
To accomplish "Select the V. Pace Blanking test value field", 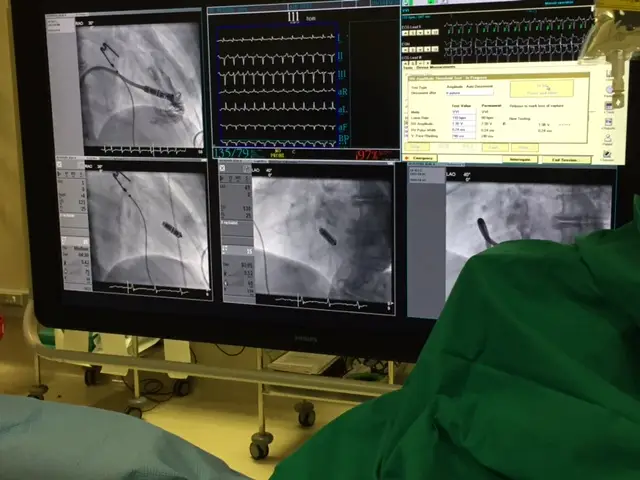I will [462, 136].
